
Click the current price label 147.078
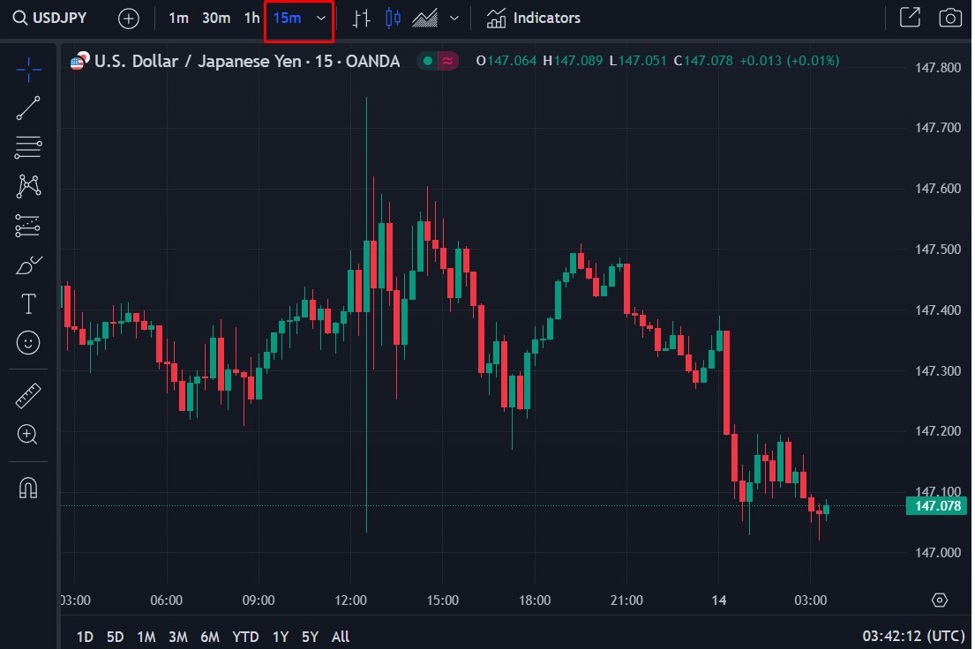coord(938,506)
